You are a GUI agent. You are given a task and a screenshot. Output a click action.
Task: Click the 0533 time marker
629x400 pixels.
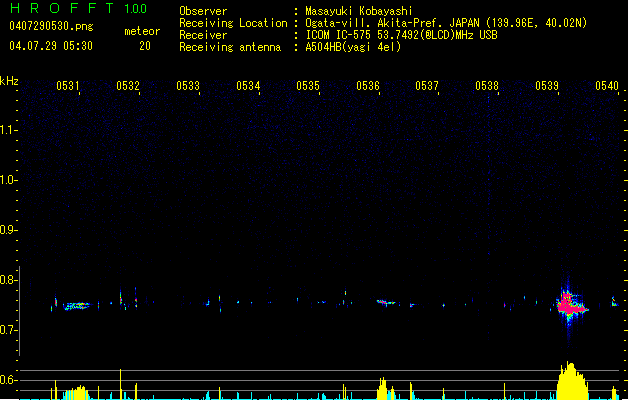[x=188, y=86]
